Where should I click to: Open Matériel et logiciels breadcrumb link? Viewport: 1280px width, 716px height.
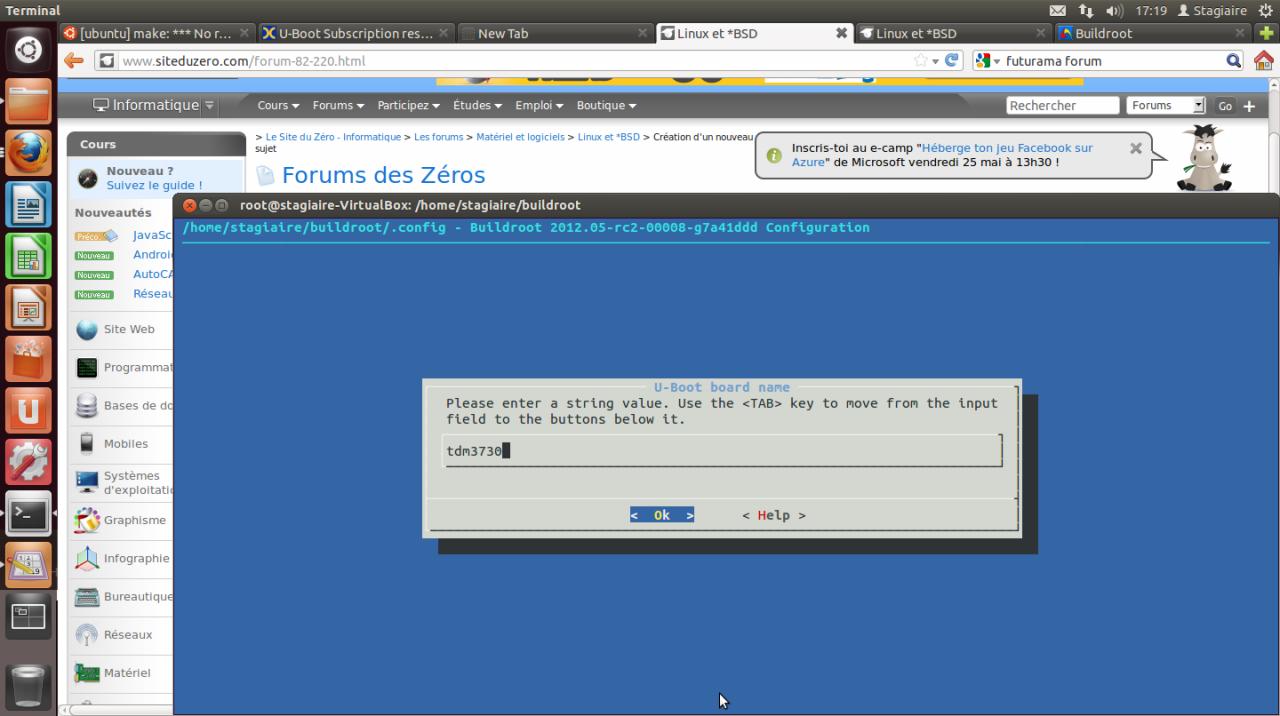520,137
